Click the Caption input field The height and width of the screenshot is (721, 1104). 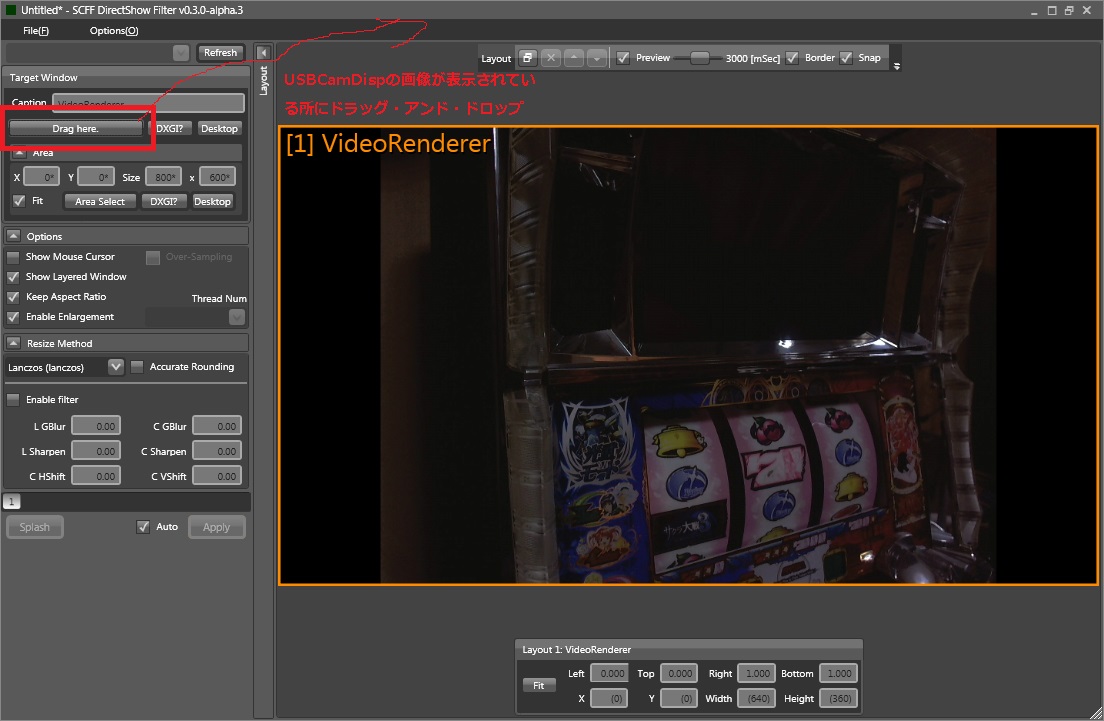(x=149, y=104)
